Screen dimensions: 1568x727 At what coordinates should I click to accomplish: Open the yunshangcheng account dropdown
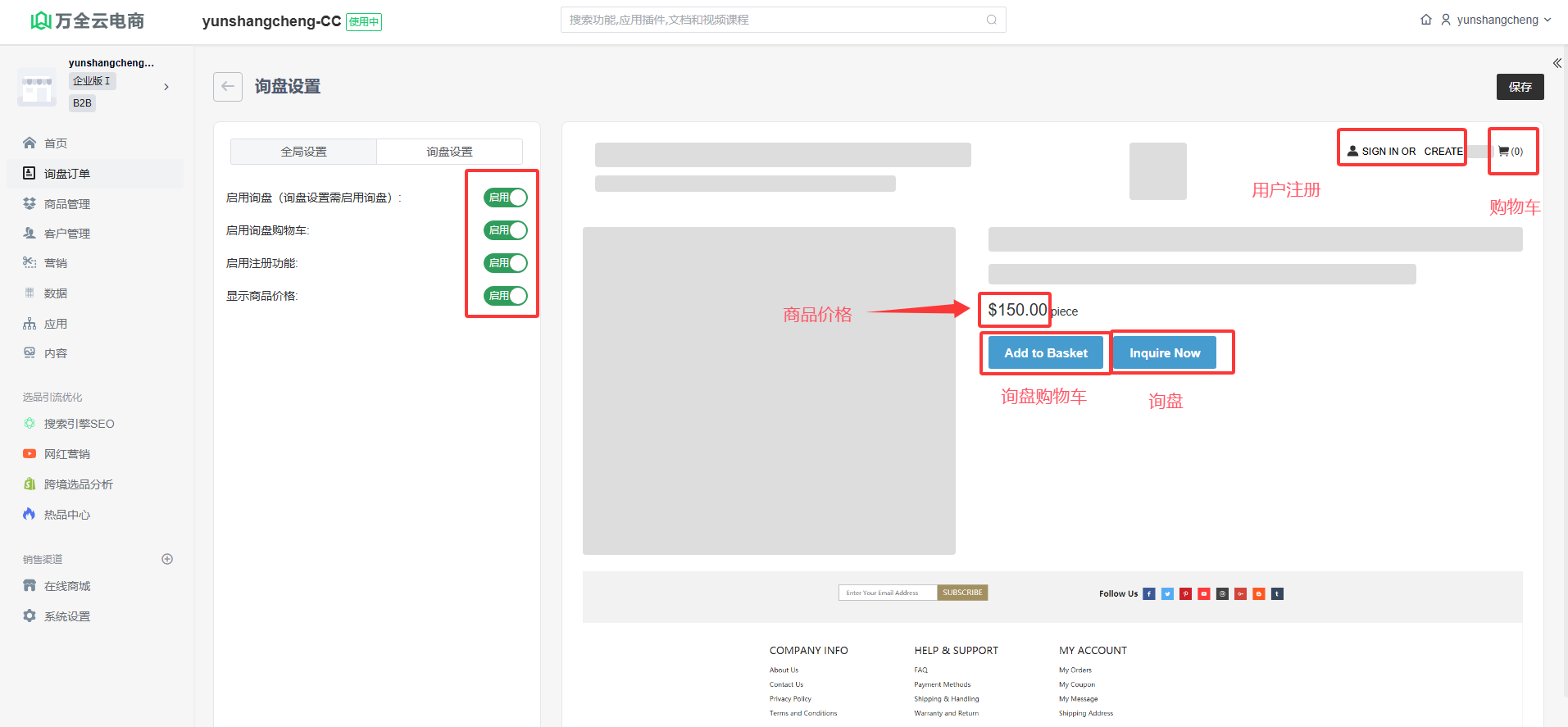tap(1497, 20)
